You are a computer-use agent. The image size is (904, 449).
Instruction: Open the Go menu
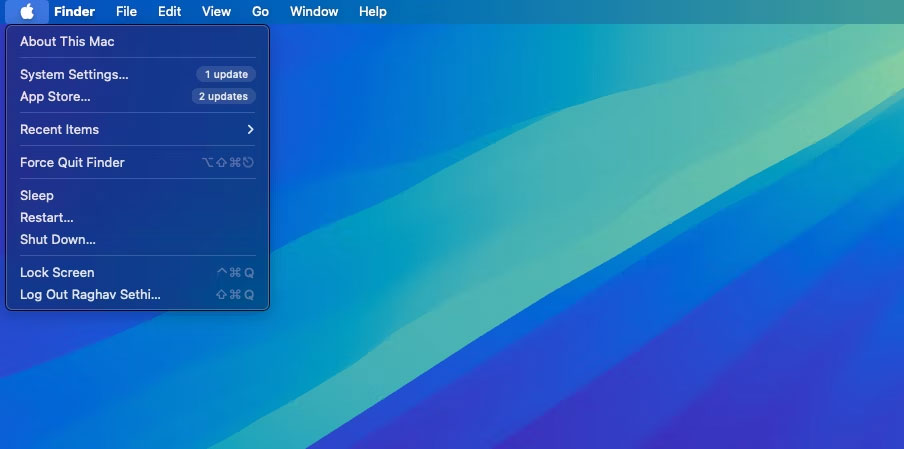click(261, 12)
